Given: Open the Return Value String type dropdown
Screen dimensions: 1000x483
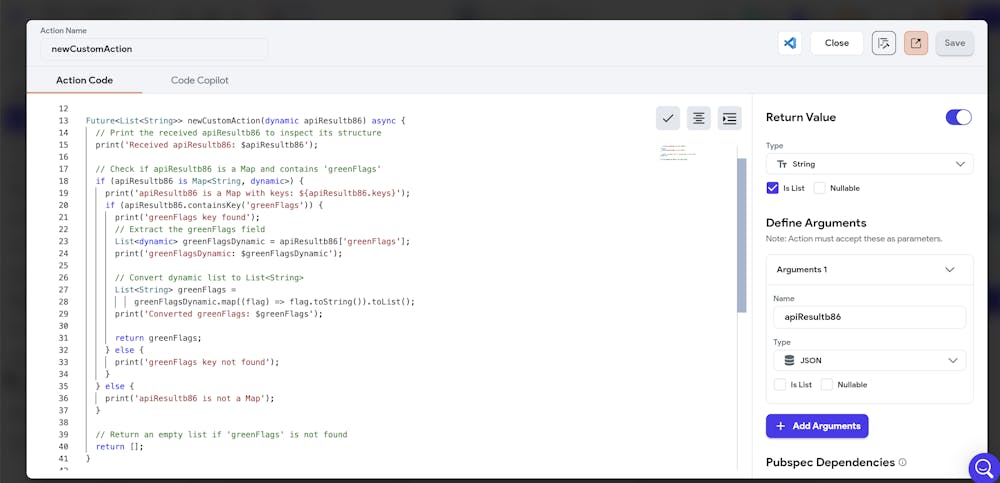Looking at the screenshot, I should click(x=869, y=164).
